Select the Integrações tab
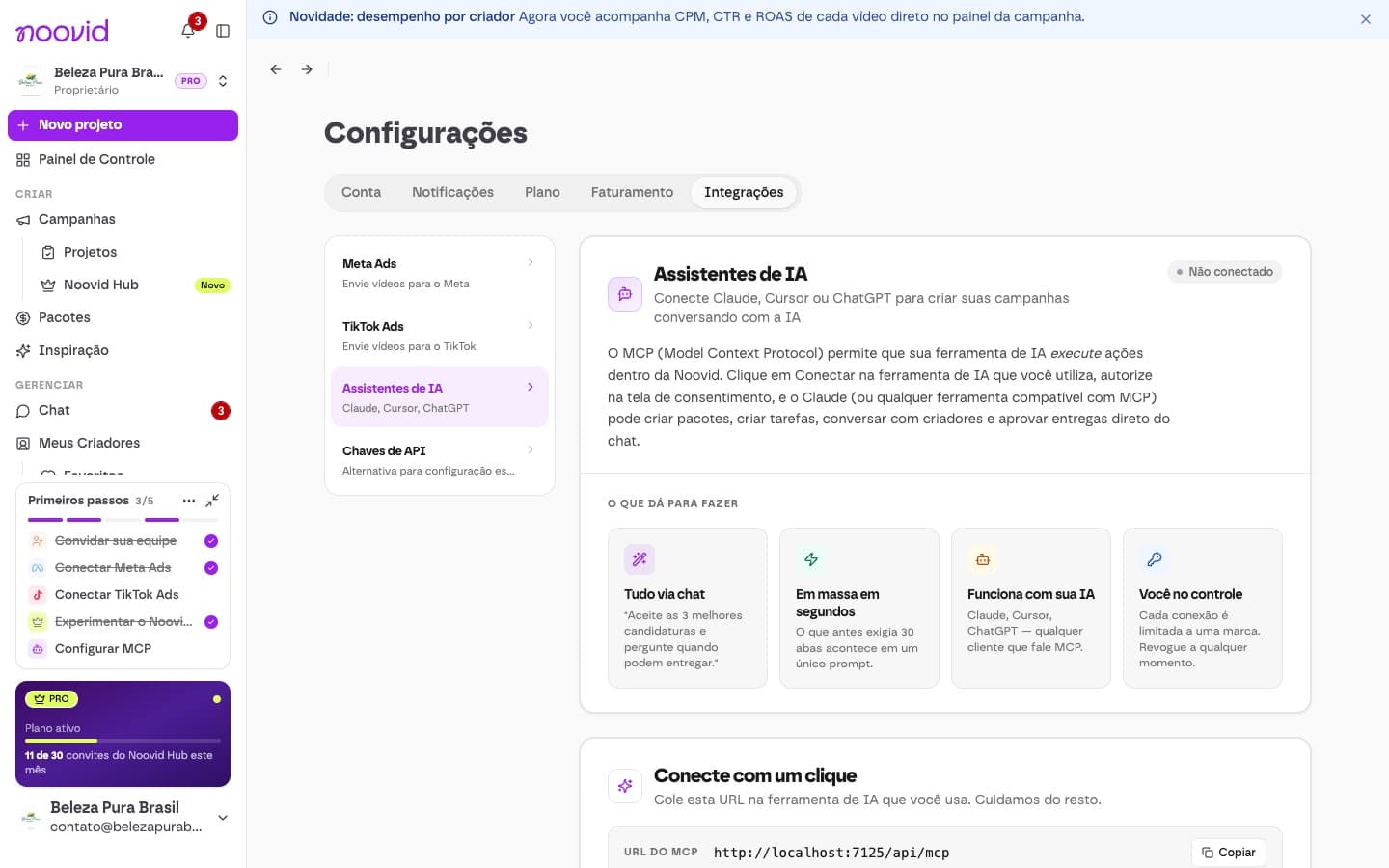The width and height of the screenshot is (1389, 868). (x=744, y=192)
